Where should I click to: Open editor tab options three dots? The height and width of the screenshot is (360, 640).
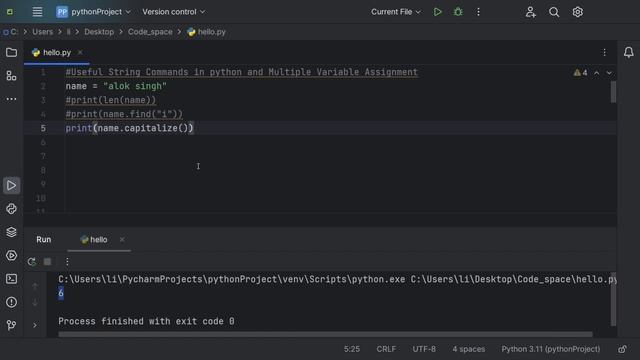point(604,52)
